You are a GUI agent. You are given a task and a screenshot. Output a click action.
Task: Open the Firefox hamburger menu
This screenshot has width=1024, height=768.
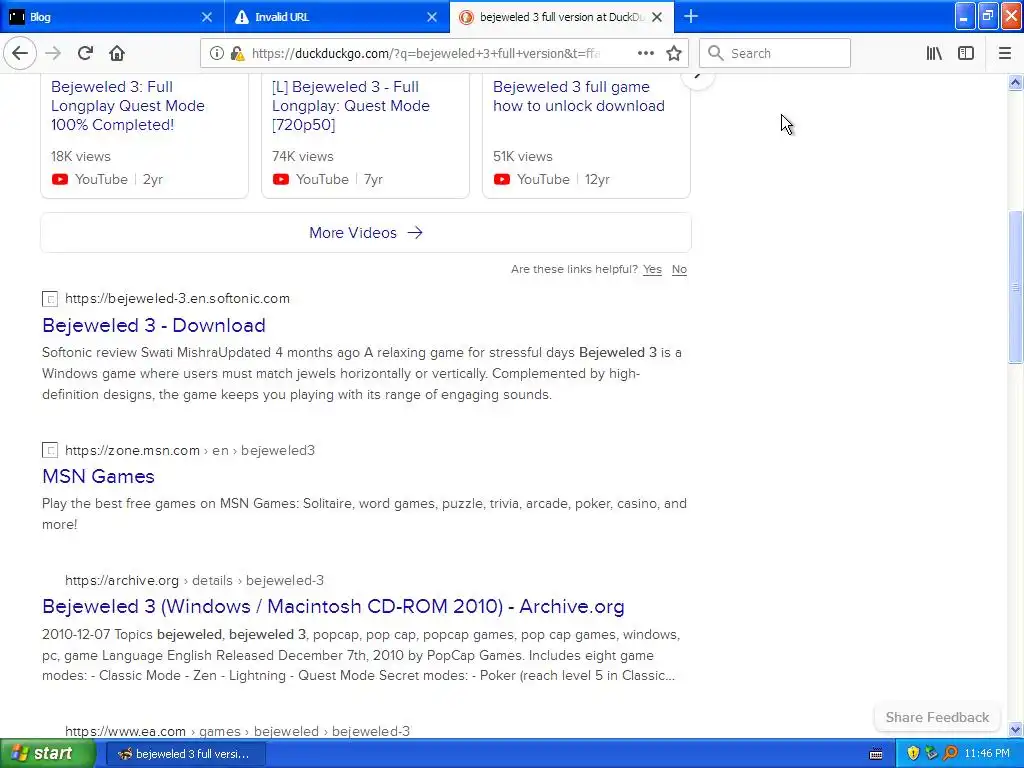click(x=1004, y=53)
